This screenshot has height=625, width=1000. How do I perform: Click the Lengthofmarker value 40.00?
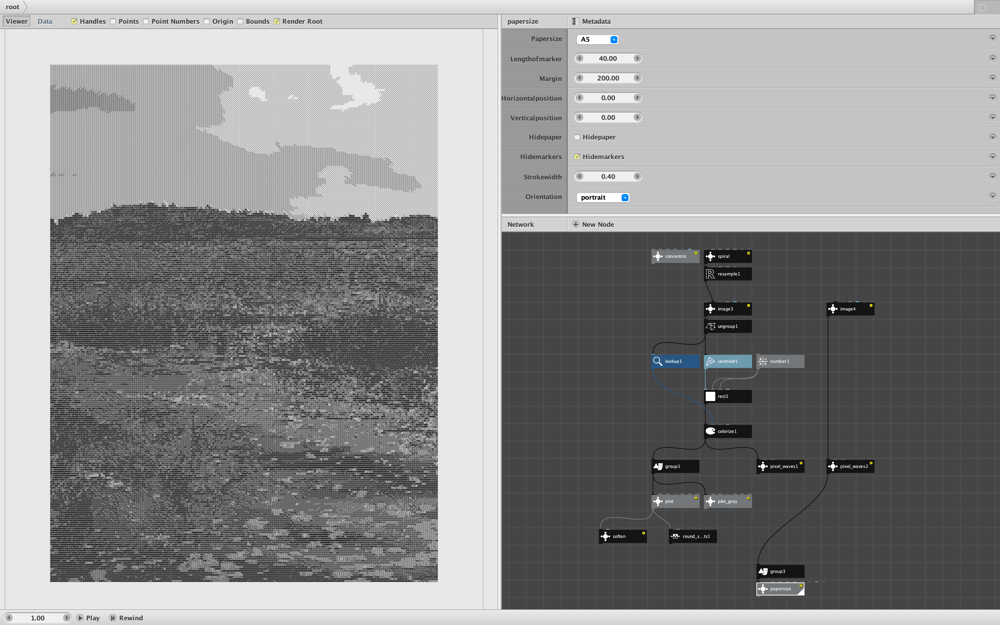pos(608,58)
